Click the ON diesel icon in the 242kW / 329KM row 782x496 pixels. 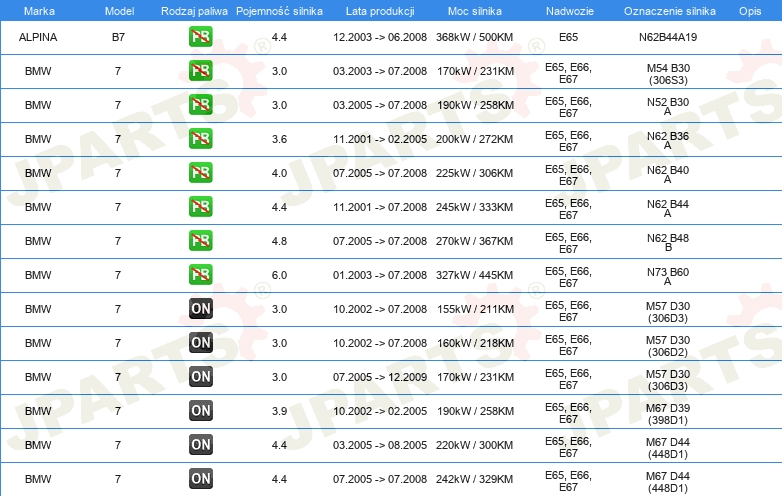click(200, 478)
